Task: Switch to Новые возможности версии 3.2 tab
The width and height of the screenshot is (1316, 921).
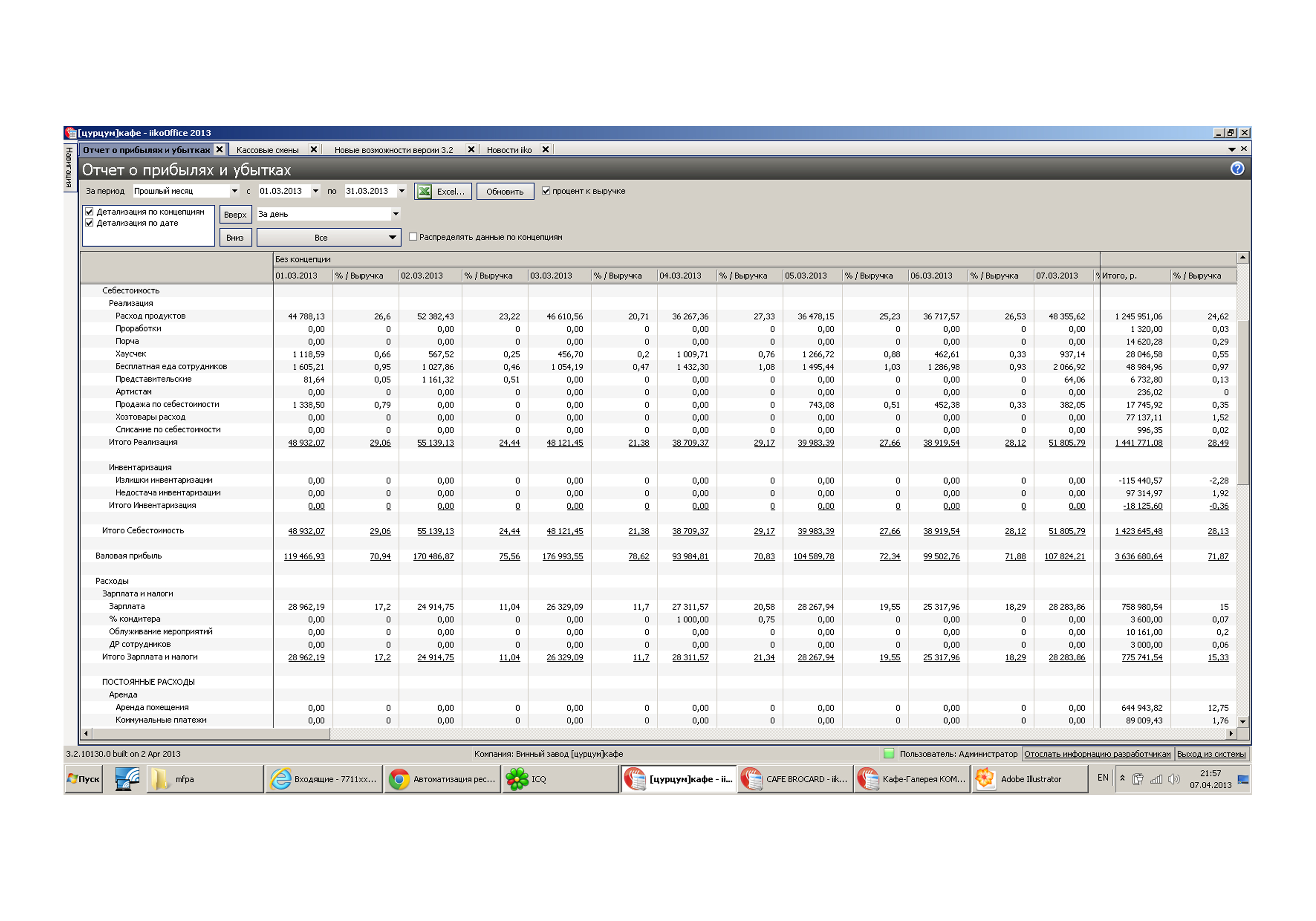Action: coord(394,150)
